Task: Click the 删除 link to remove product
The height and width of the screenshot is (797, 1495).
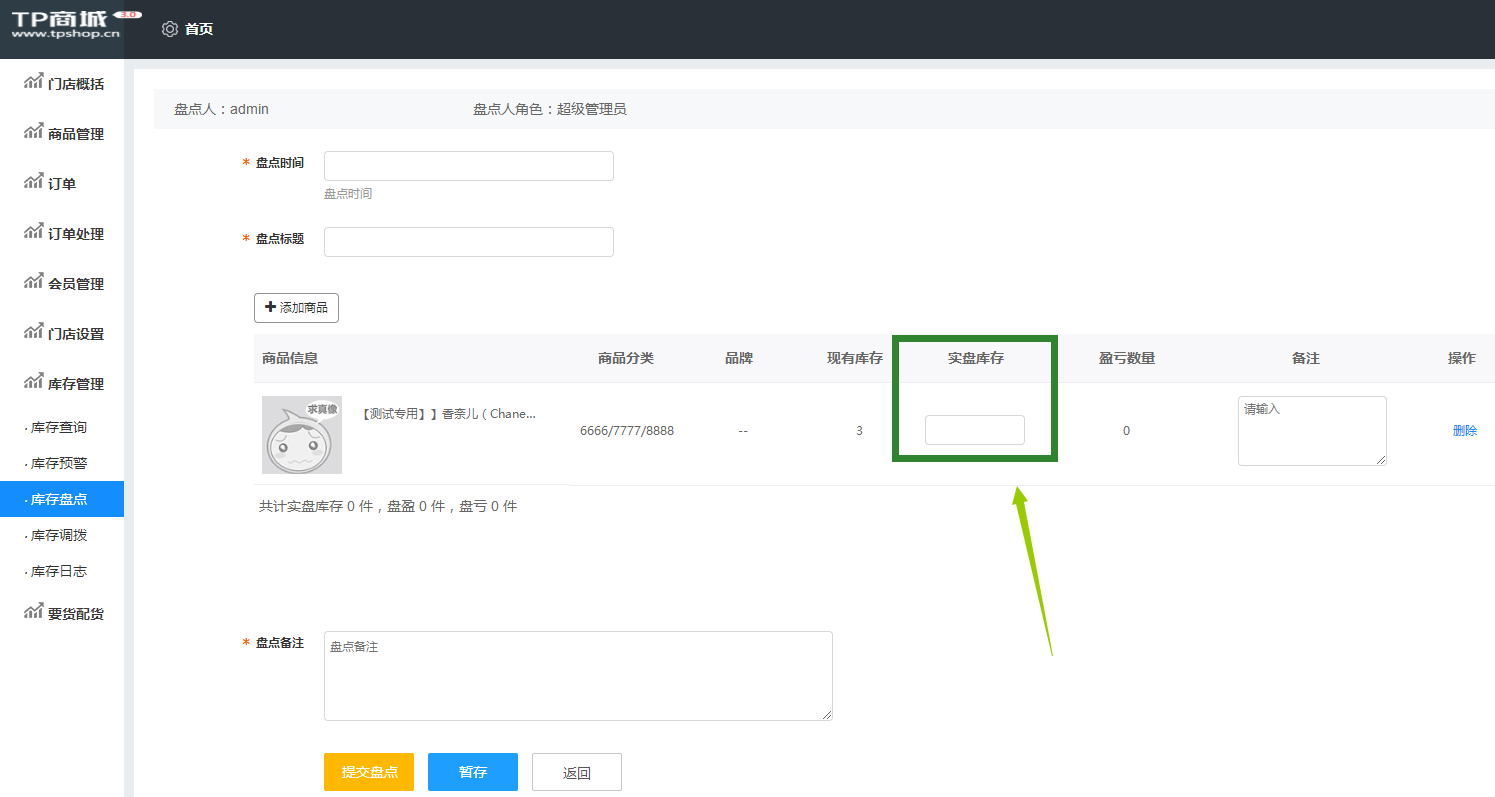Action: pyautogui.click(x=1464, y=430)
